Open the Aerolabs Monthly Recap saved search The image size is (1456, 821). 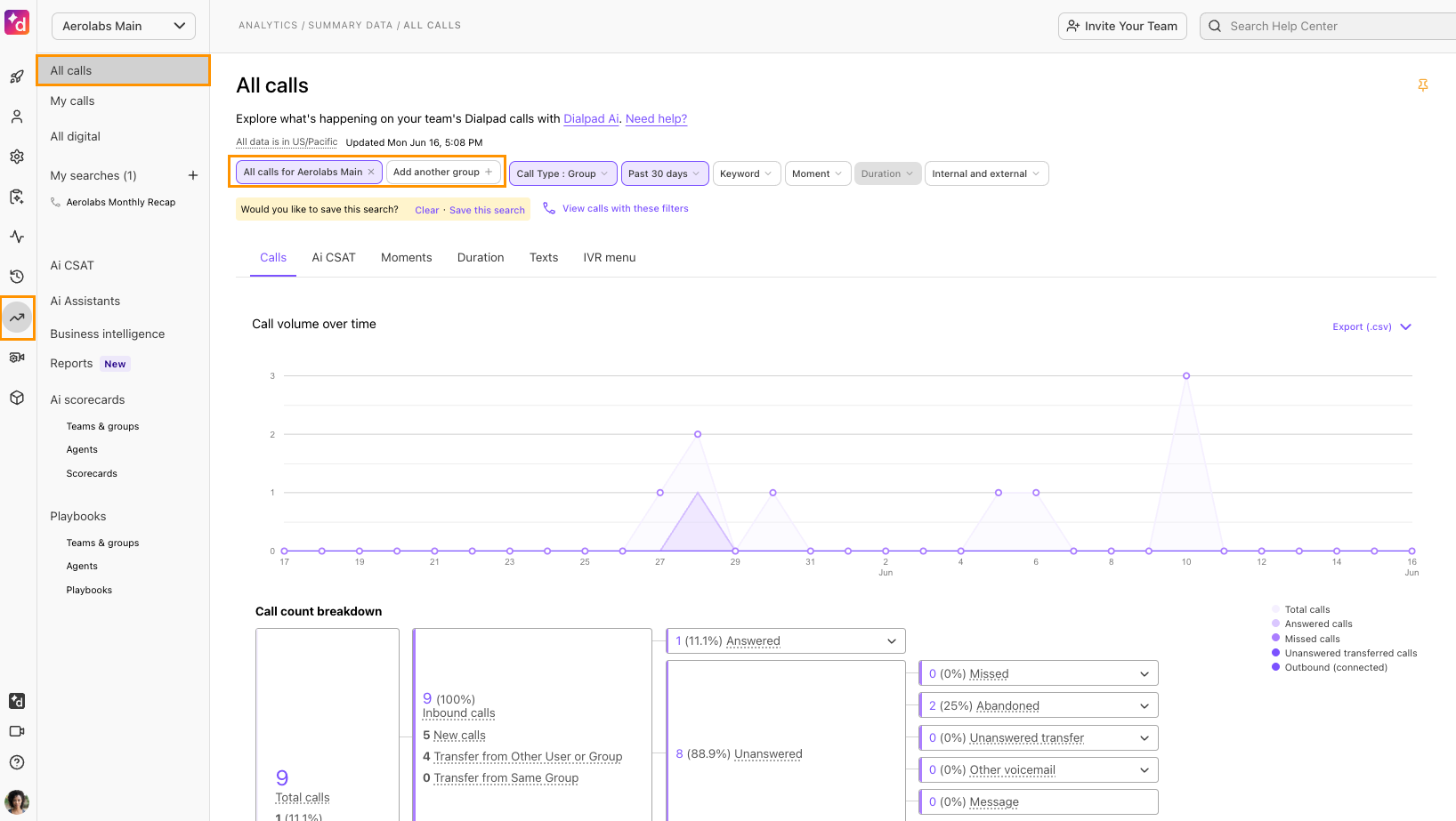click(121, 202)
